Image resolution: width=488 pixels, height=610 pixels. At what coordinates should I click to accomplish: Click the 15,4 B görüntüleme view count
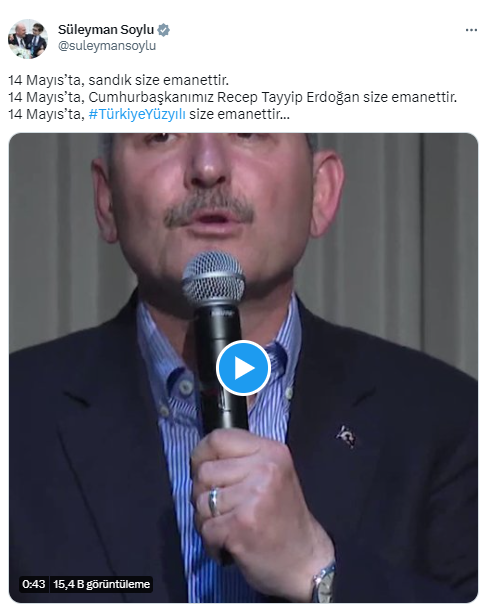tap(102, 584)
